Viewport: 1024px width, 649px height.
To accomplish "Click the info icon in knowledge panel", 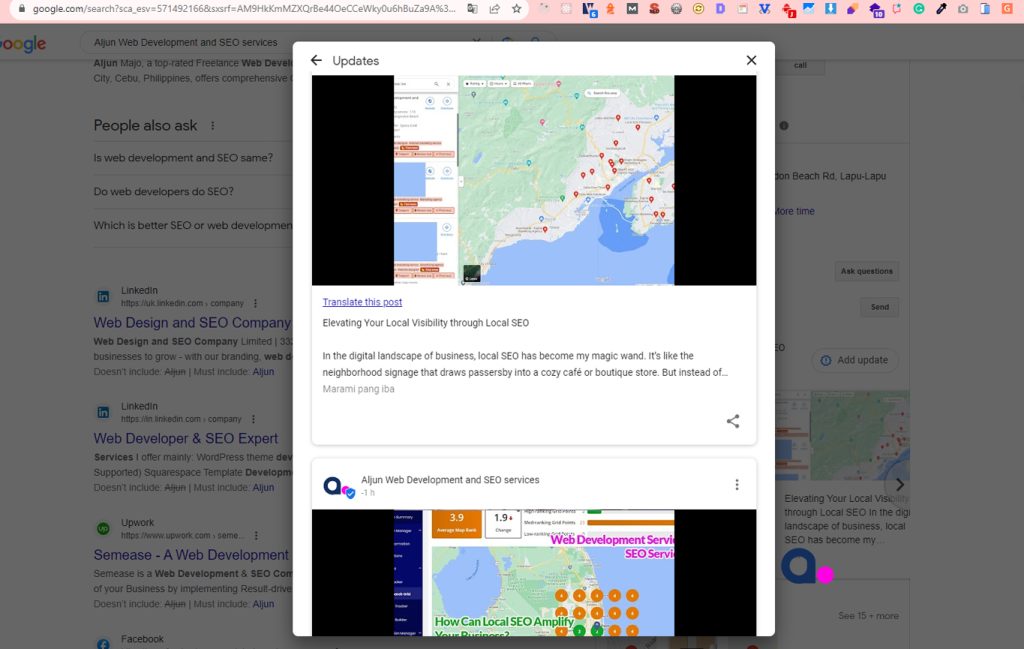I will coord(784,125).
